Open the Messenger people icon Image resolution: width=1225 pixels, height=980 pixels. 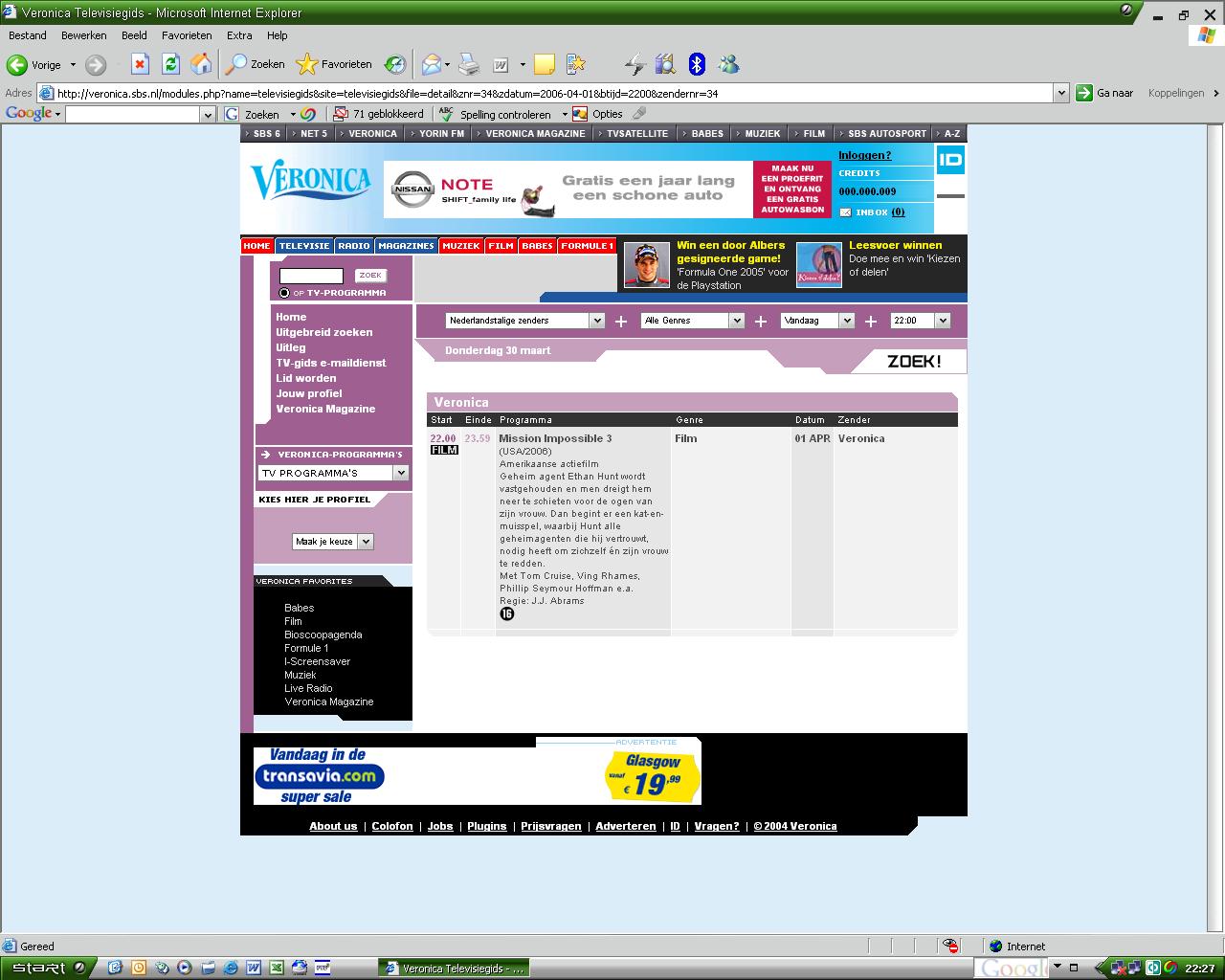click(728, 64)
